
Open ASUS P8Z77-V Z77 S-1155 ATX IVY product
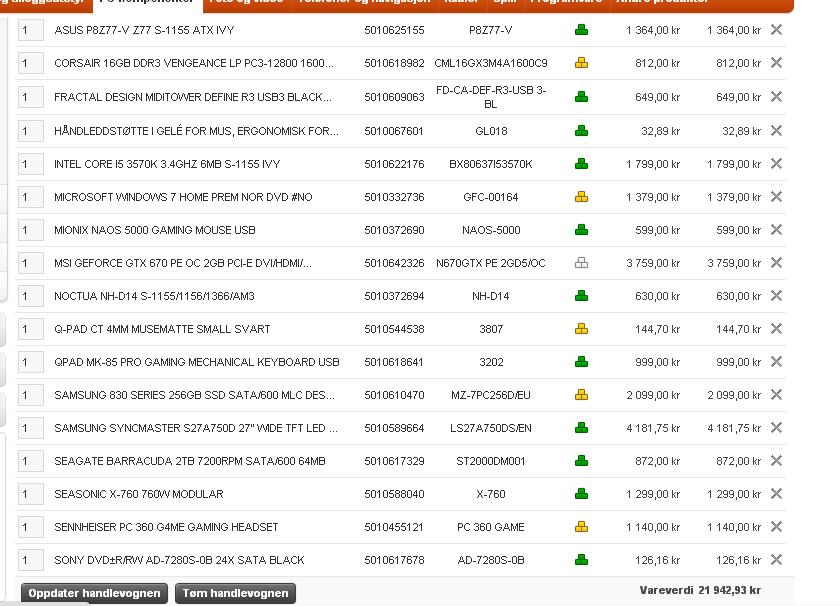[x=144, y=30]
